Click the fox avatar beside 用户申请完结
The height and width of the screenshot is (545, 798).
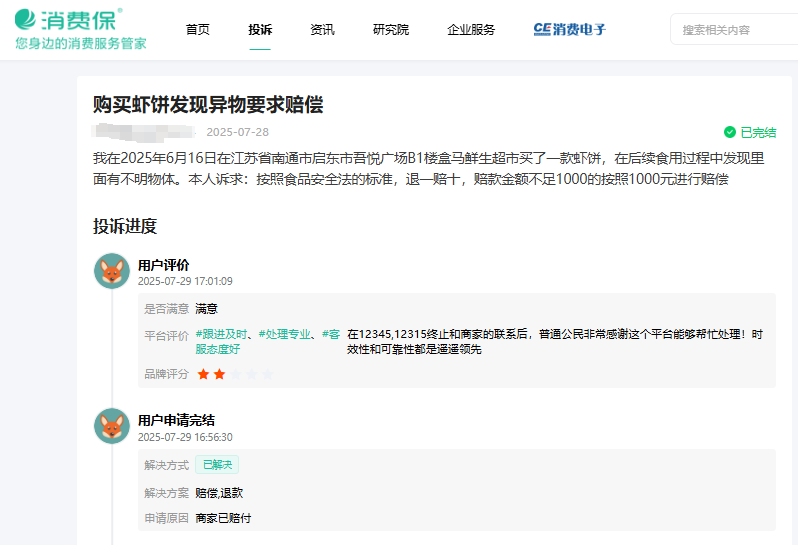(x=112, y=426)
